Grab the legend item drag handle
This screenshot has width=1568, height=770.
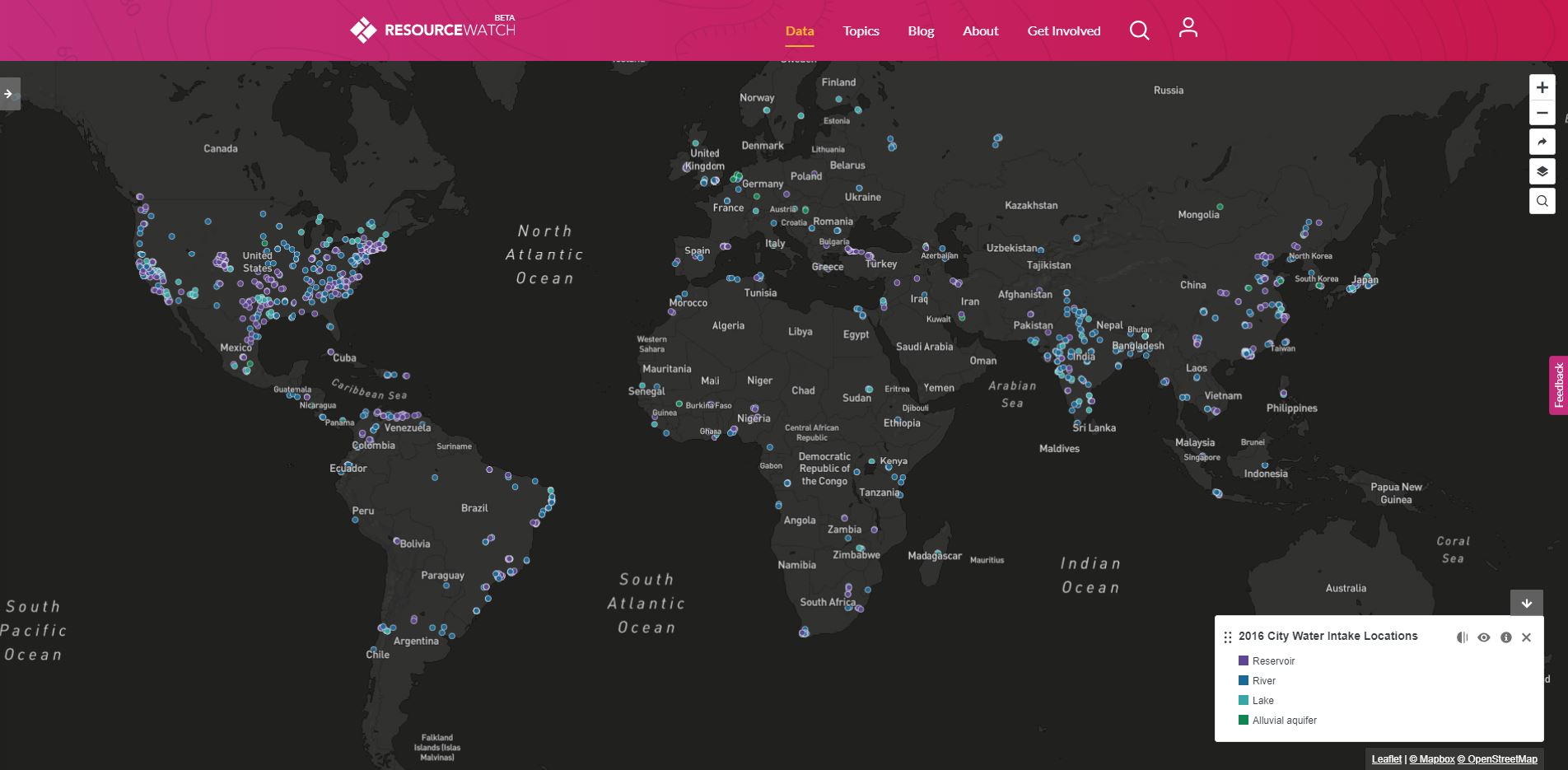(1227, 637)
